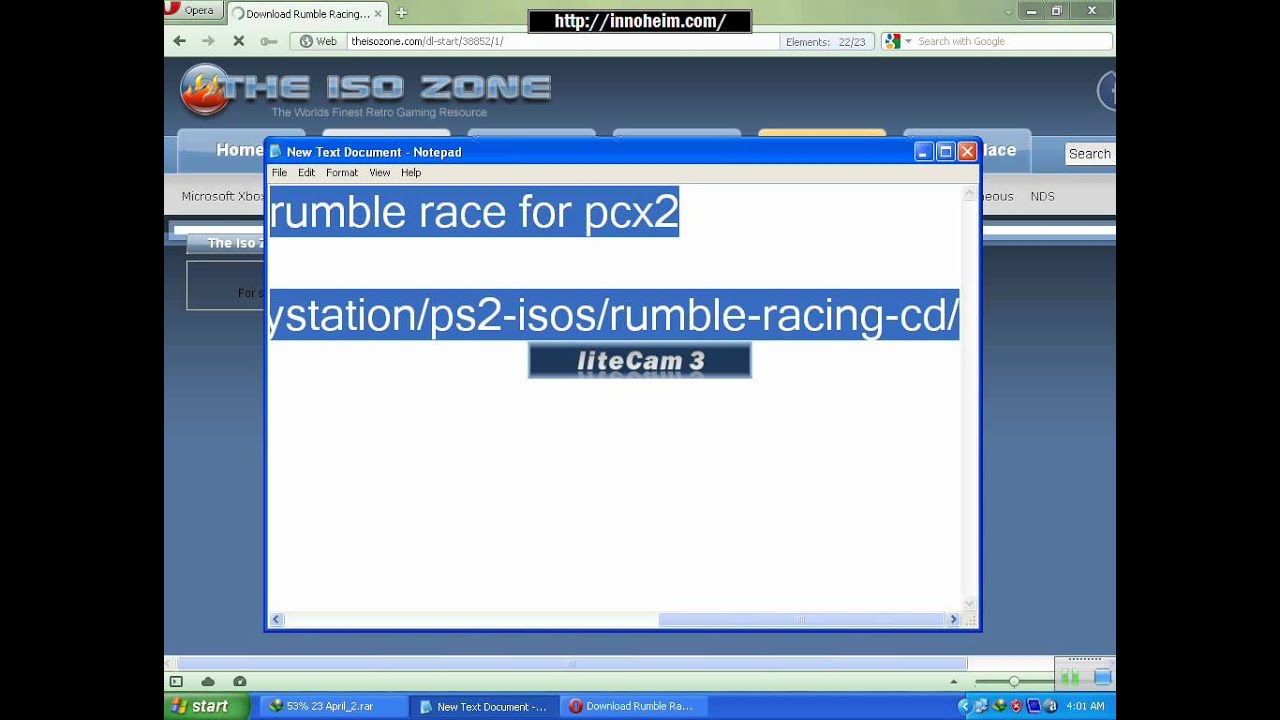1280x720 pixels.
Task: Restore down the Opera browser window
Action: [1057, 11]
